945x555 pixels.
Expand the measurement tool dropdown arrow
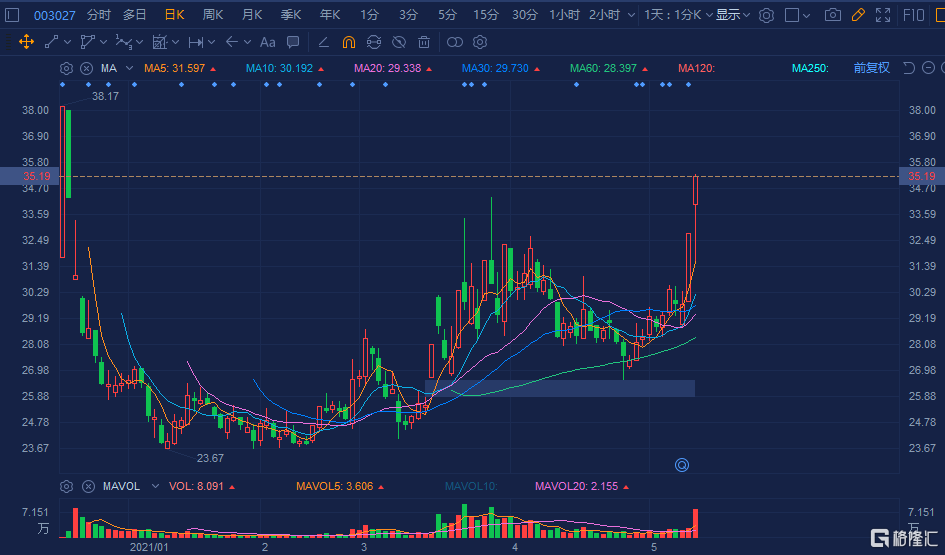(x=175, y=42)
